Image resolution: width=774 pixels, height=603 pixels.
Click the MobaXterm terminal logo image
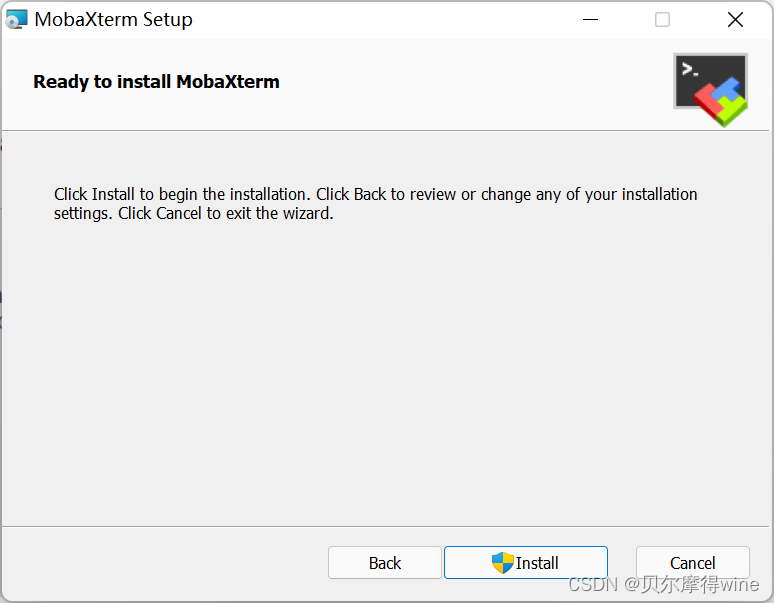pyautogui.click(x=711, y=90)
